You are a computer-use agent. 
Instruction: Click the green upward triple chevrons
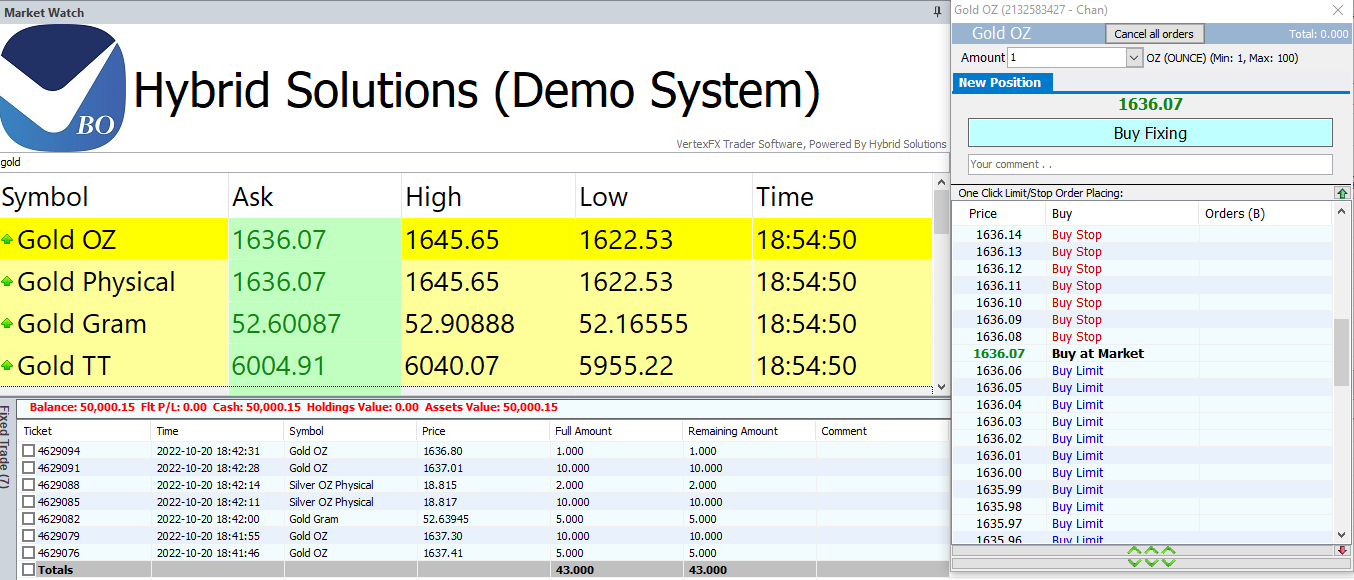point(1151,551)
